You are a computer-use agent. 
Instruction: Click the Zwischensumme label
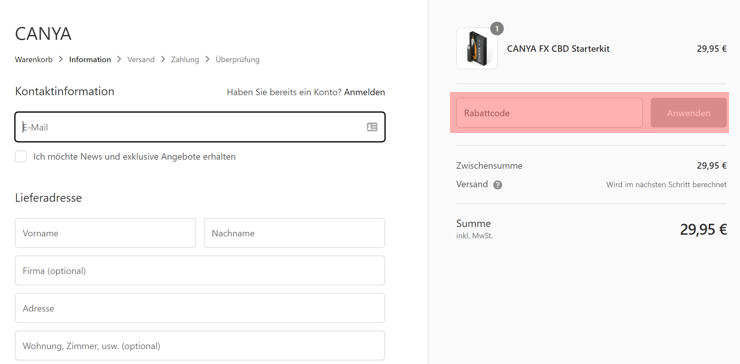[489, 166]
